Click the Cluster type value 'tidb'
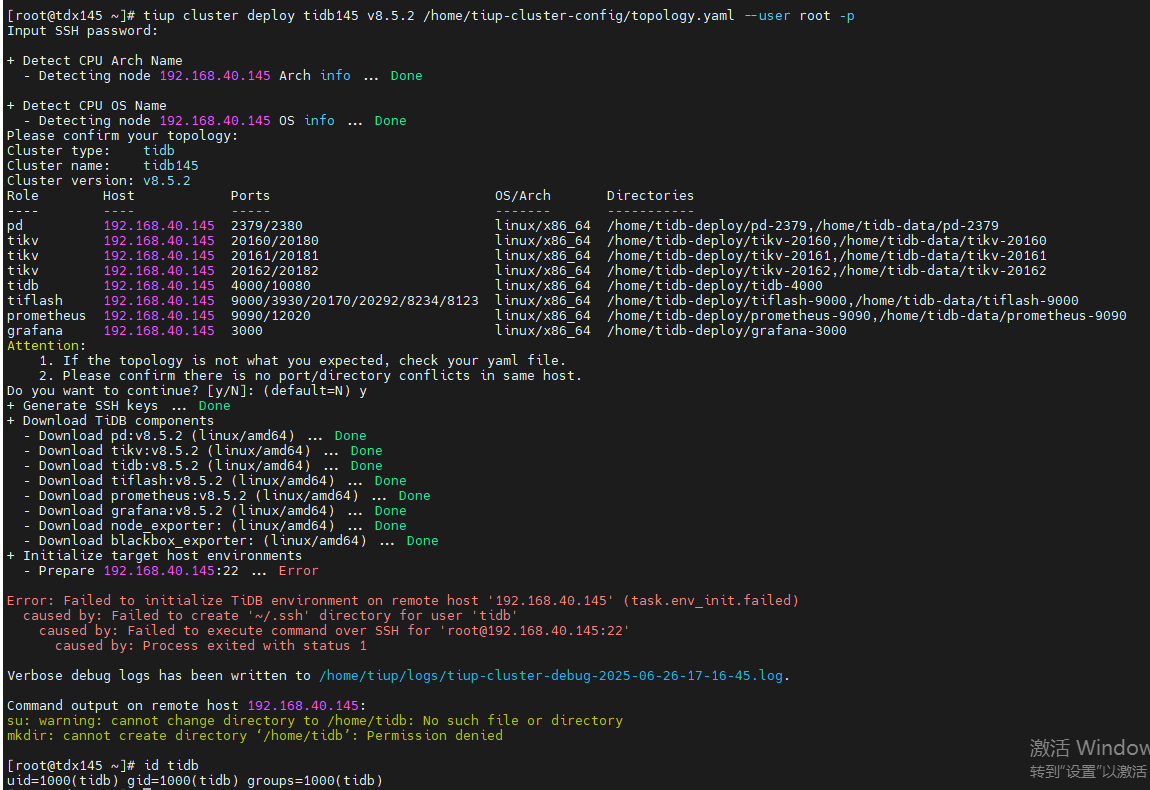This screenshot has width=1150, height=790. (158, 150)
